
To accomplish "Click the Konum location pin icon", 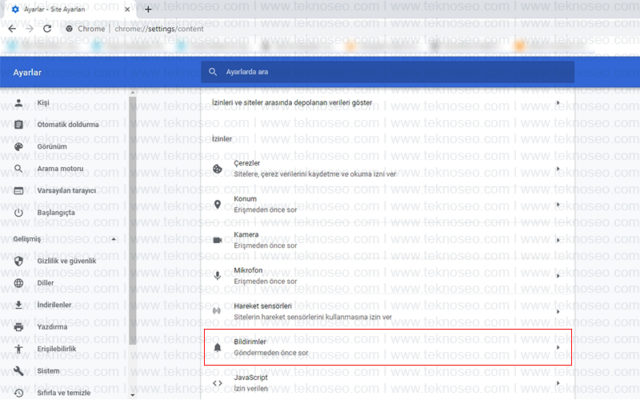I will pyautogui.click(x=218, y=204).
